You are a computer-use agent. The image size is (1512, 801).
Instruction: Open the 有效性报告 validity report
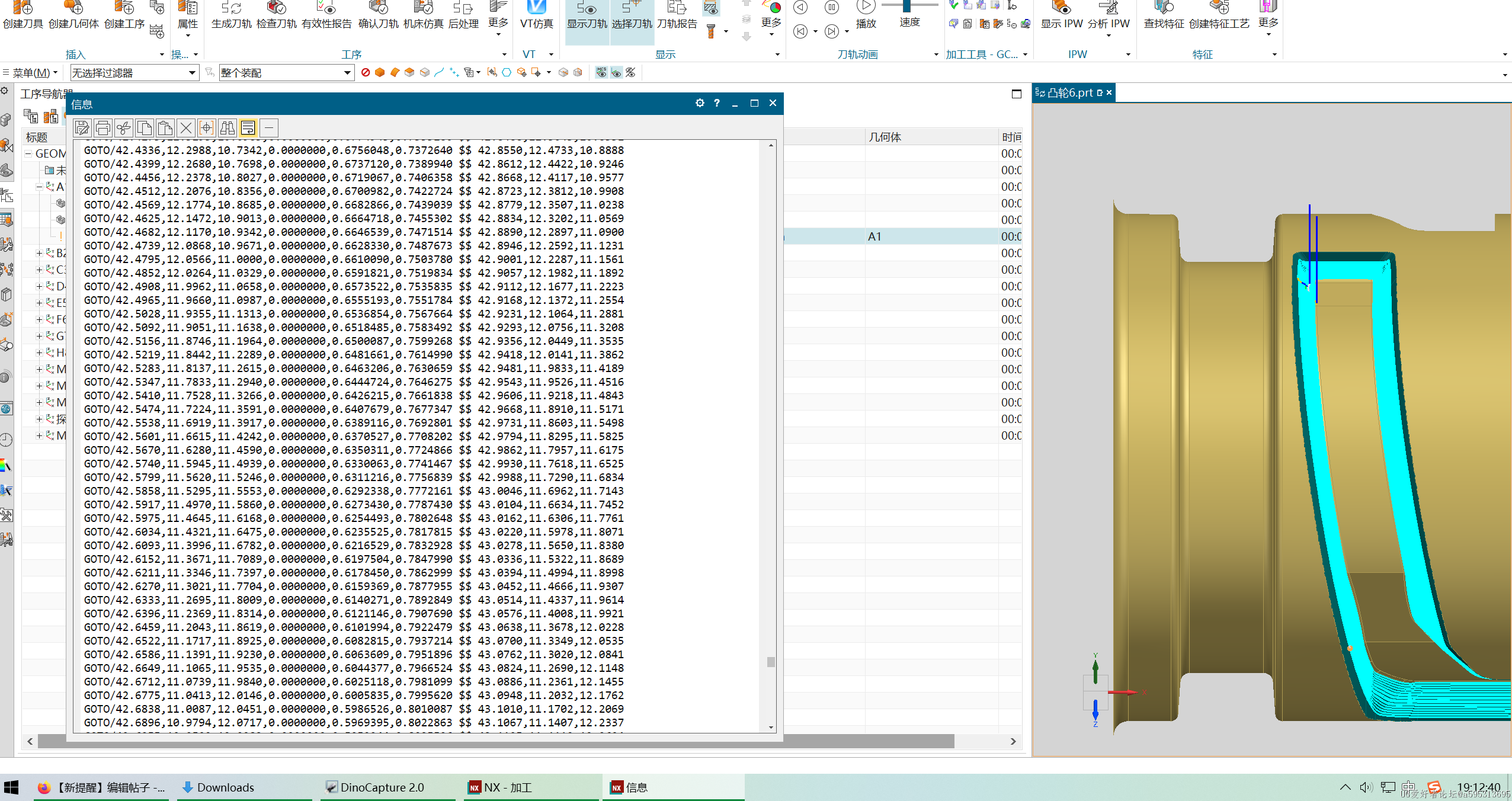(x=326, y=14)
